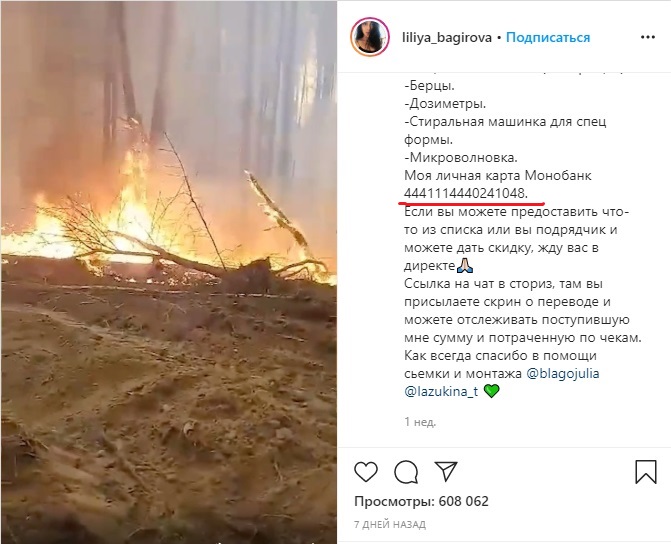Like the post with the heart icon
This screenshot has width=671, height=544.
366,472
